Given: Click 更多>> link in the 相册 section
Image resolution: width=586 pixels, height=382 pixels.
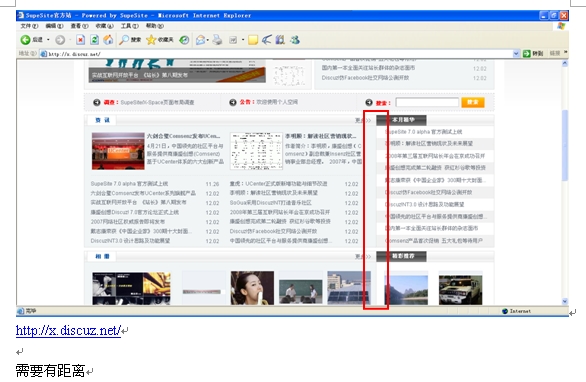Looking at the screenshot, I should [363, 256].
